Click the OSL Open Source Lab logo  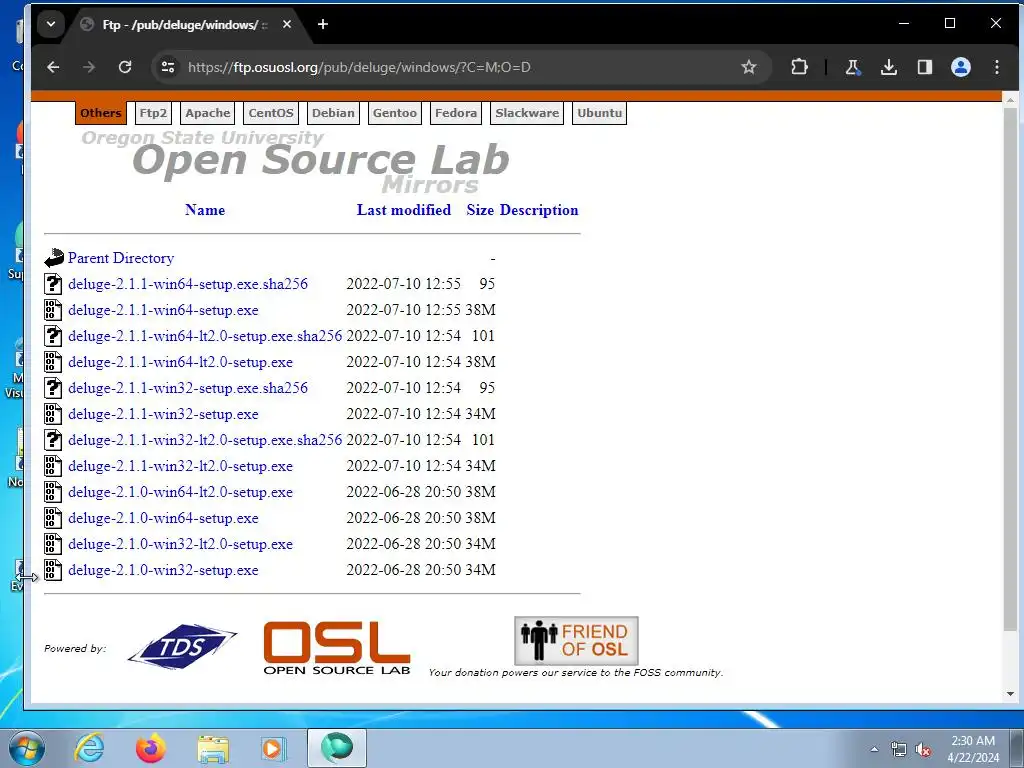tap(337, 648)
